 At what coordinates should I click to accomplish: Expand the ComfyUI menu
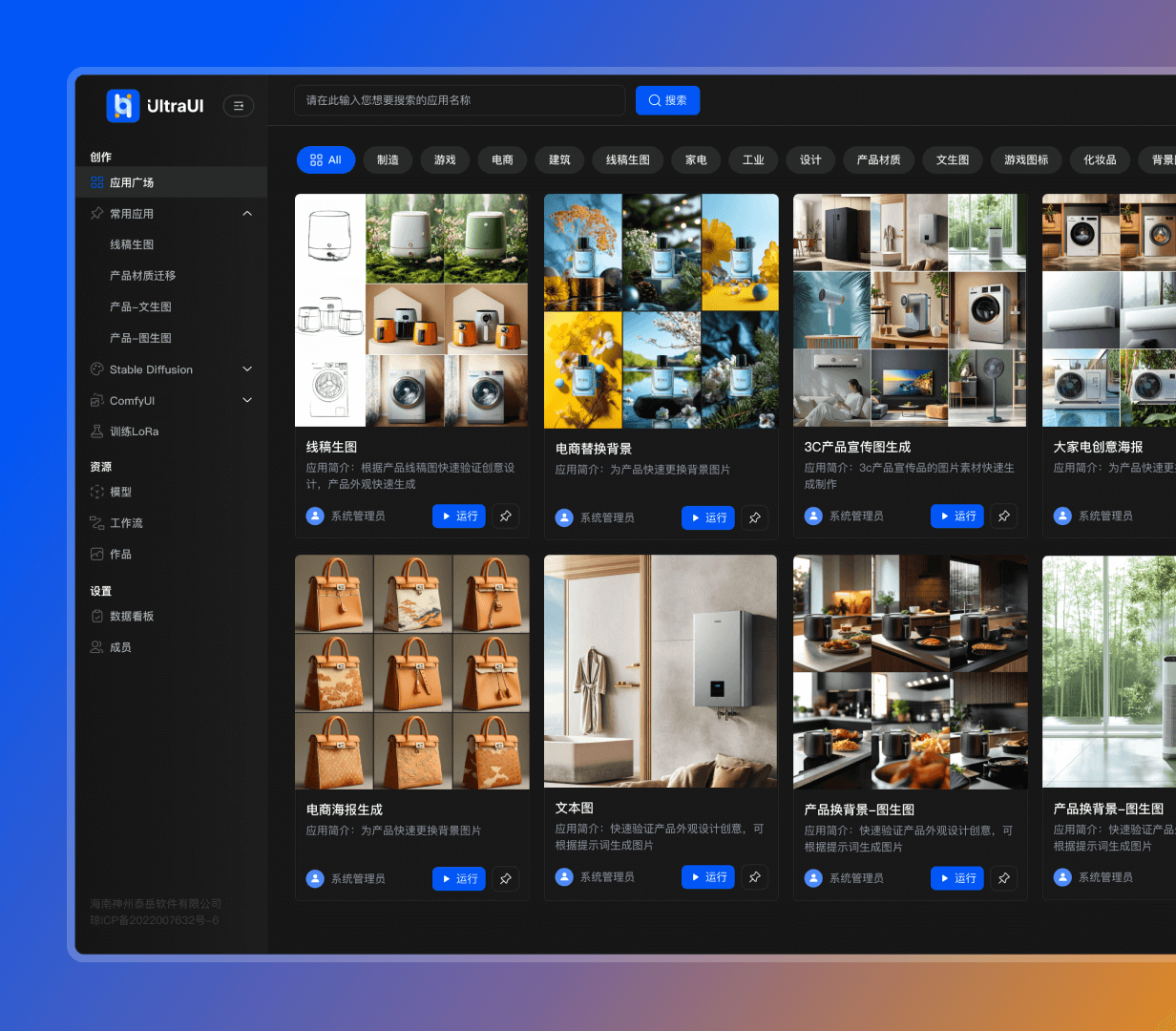pyautogui.click(x=247, y=401)
